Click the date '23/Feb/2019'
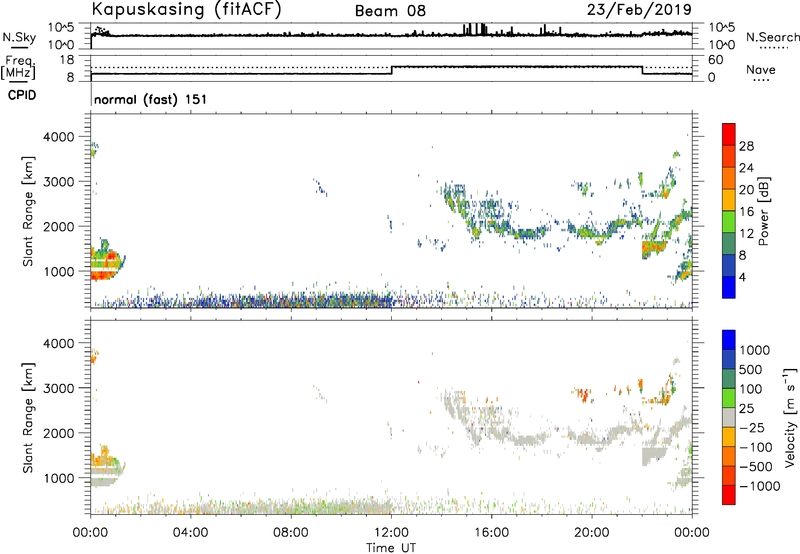This screenshot has height=554, width=800. (x=639, y=9)
